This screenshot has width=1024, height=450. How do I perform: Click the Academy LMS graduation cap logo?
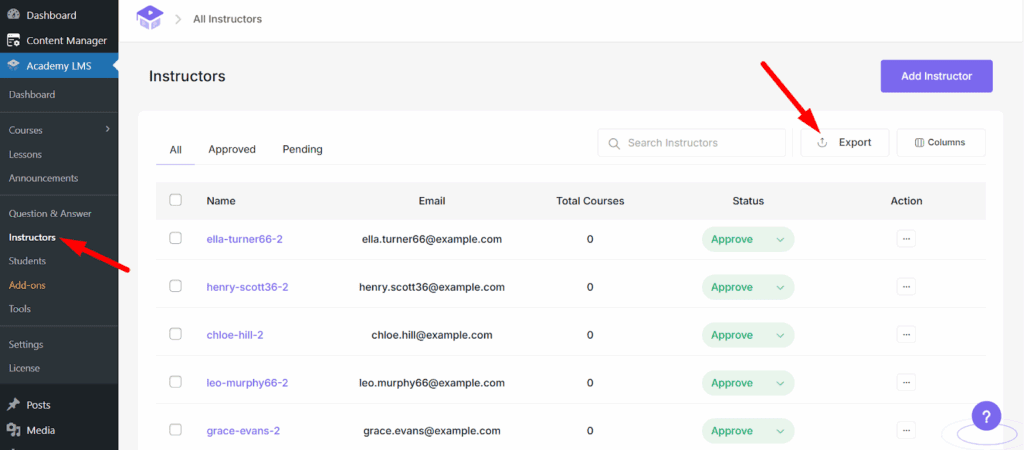coord(149,18)
